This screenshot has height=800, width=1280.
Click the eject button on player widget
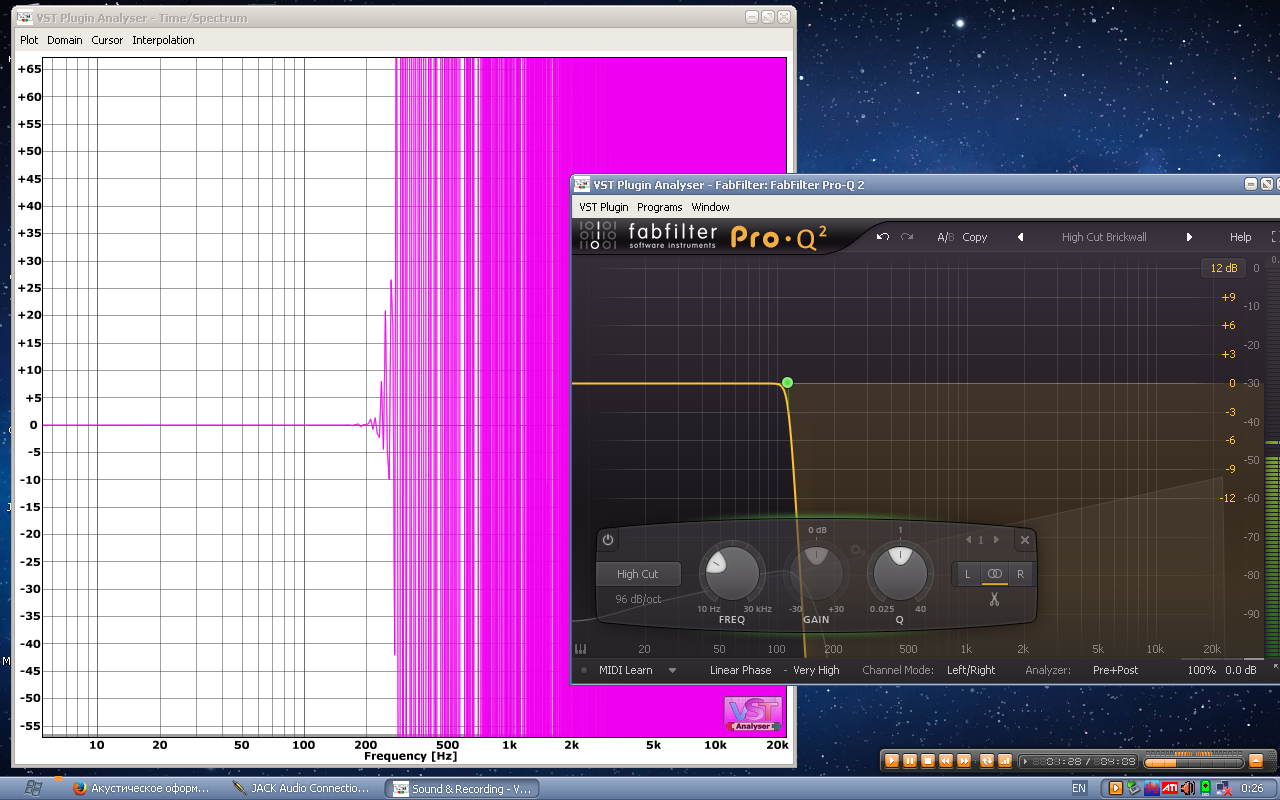coord(1257,761)
